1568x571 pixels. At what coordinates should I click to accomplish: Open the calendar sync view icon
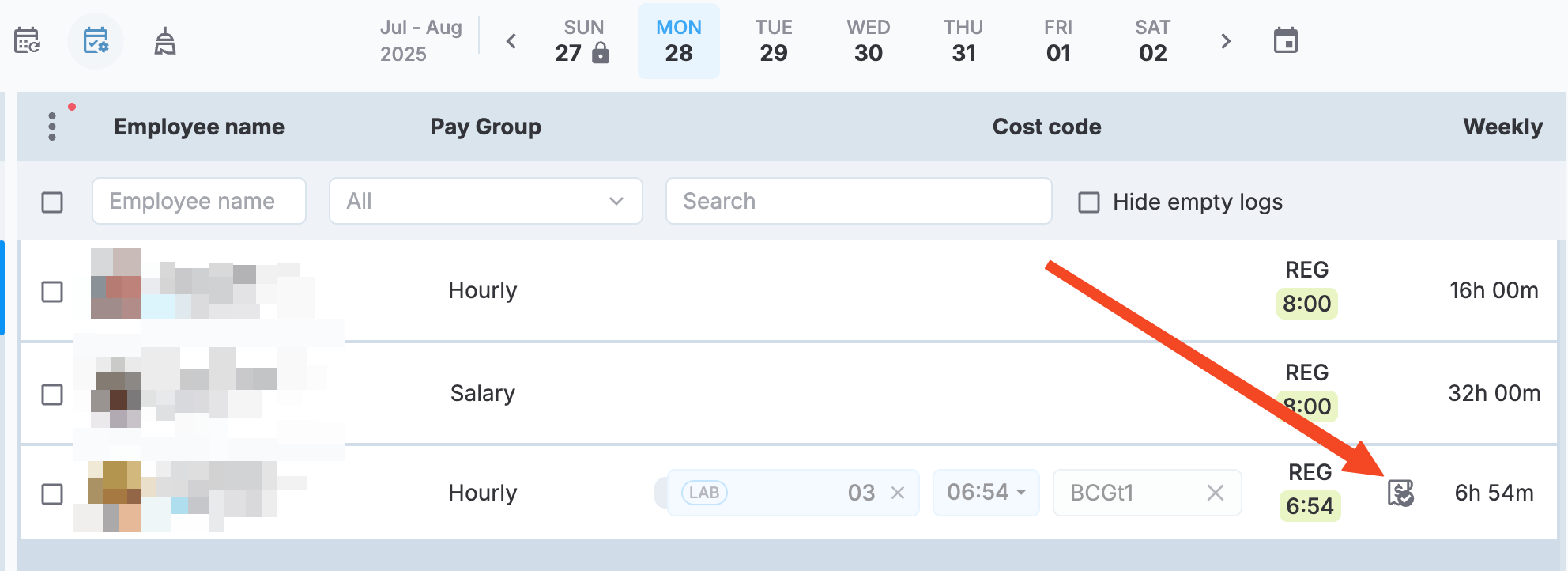click(27, 40)
